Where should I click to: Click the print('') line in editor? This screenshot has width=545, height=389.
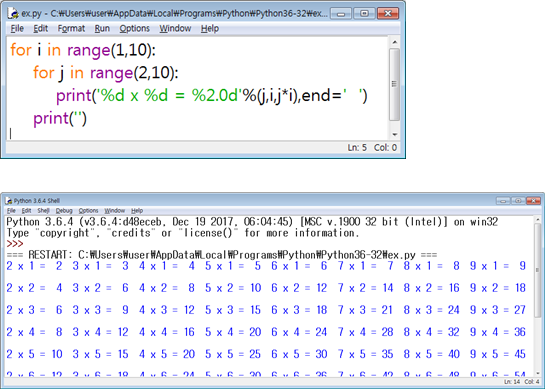pyautogui.click(x=60, y=119)
